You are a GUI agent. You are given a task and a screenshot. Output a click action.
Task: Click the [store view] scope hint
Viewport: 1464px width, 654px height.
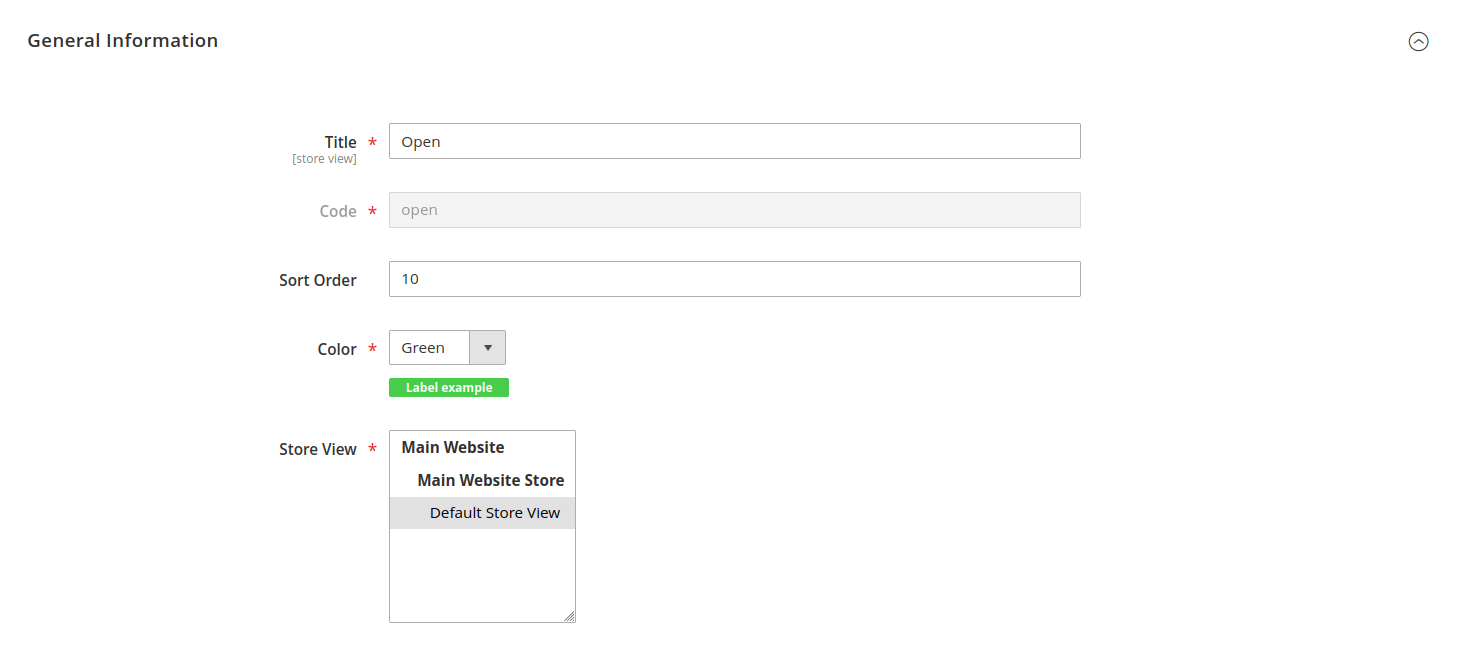click(x=324, y=159)
